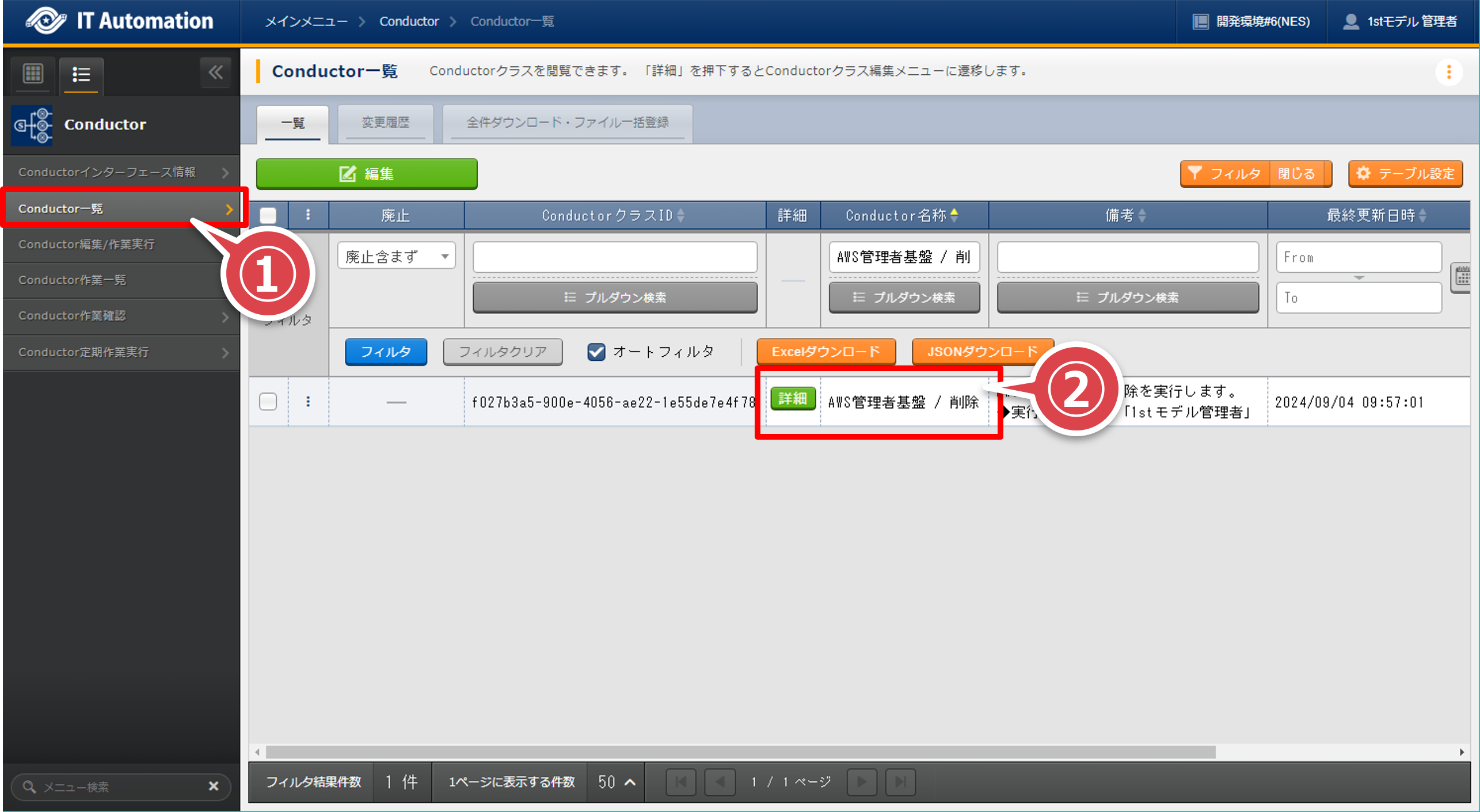The height and width of the screenshot is (812, 1480).
Task: Tick the select-all header checkbox
Action: 268,215
